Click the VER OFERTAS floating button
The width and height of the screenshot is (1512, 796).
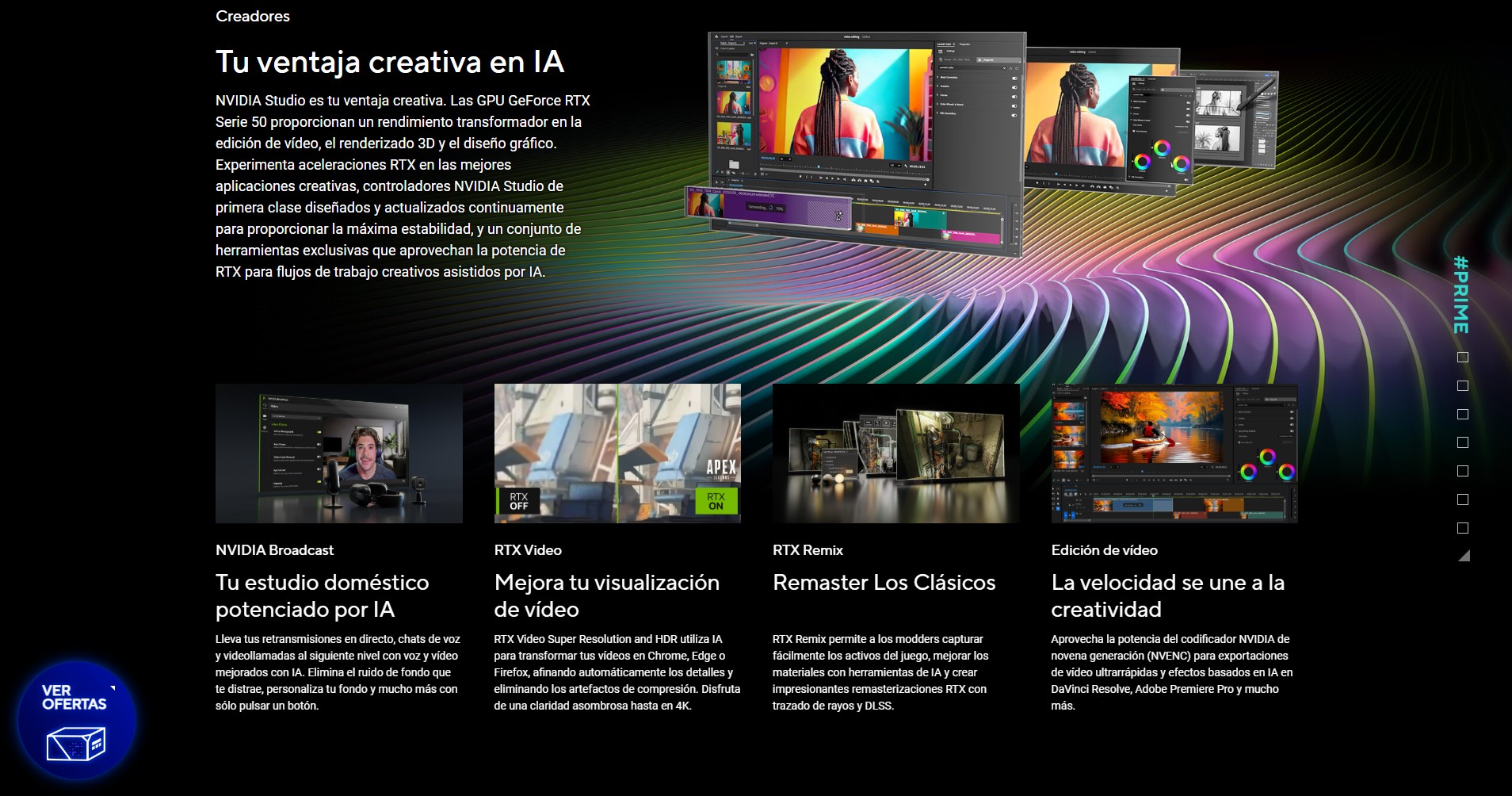[x=77, y=721]
